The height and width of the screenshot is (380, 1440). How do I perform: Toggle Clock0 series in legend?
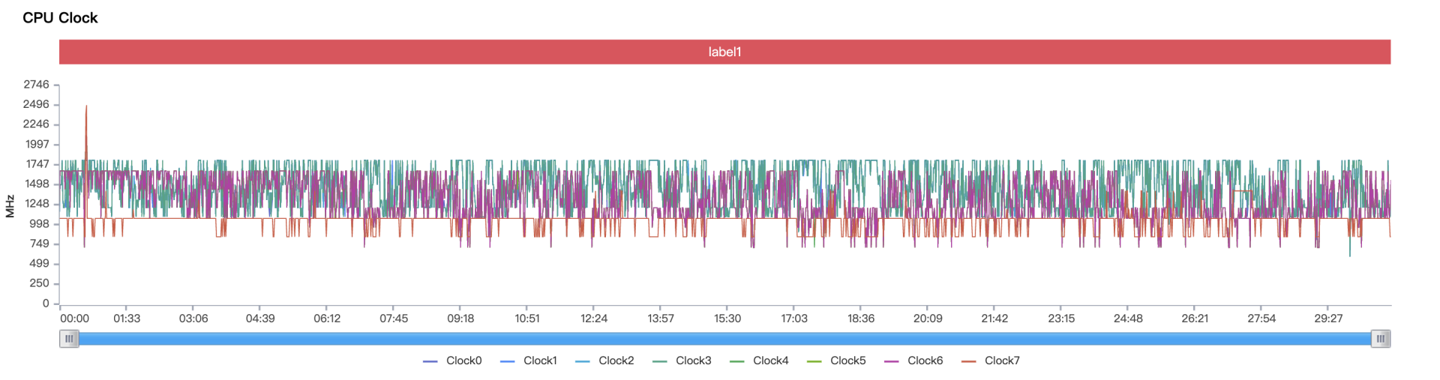(453, 361)
